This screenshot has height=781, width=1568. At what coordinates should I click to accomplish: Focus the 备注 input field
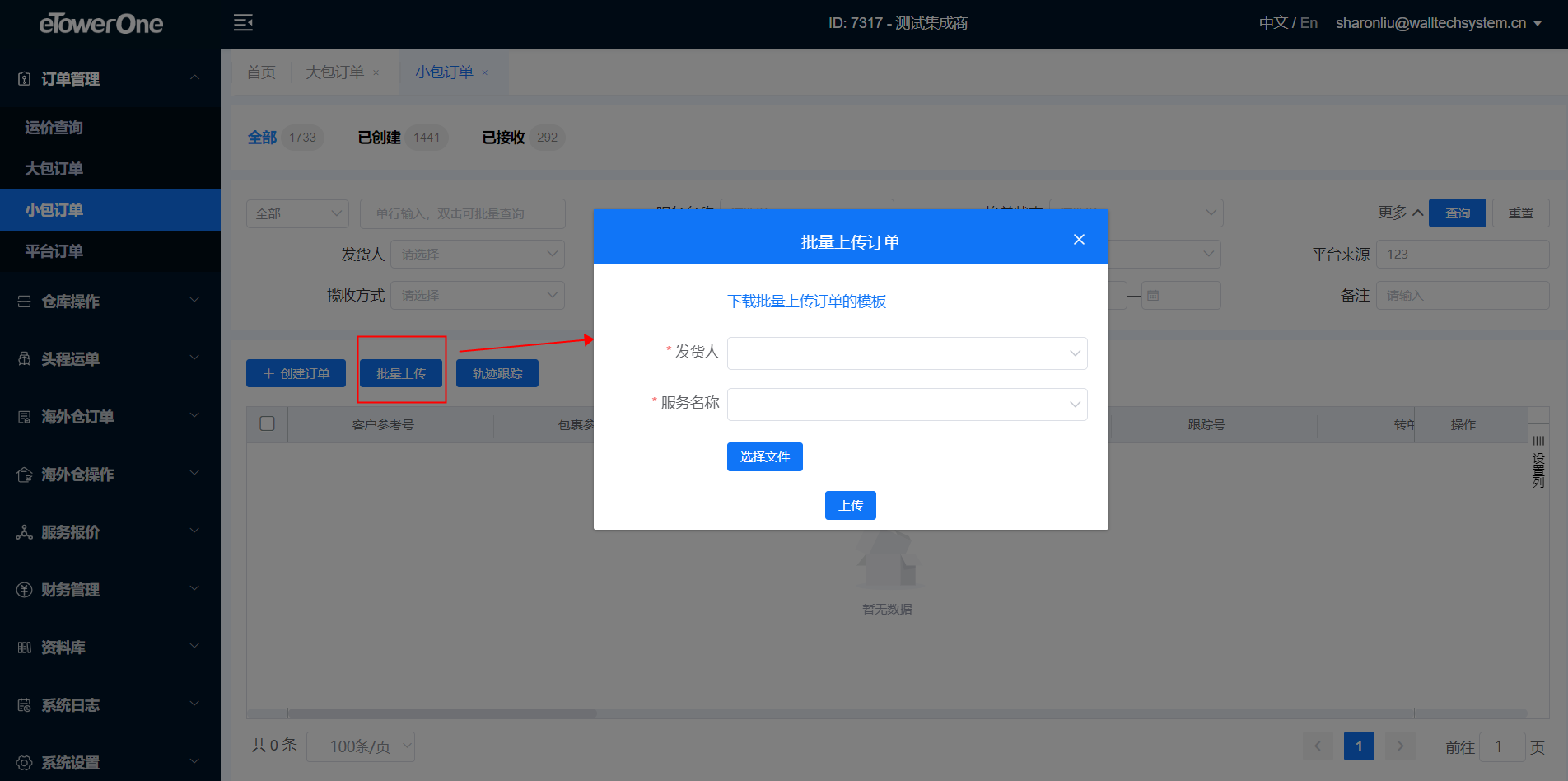pyautogui.click(x=1463, y=295)
